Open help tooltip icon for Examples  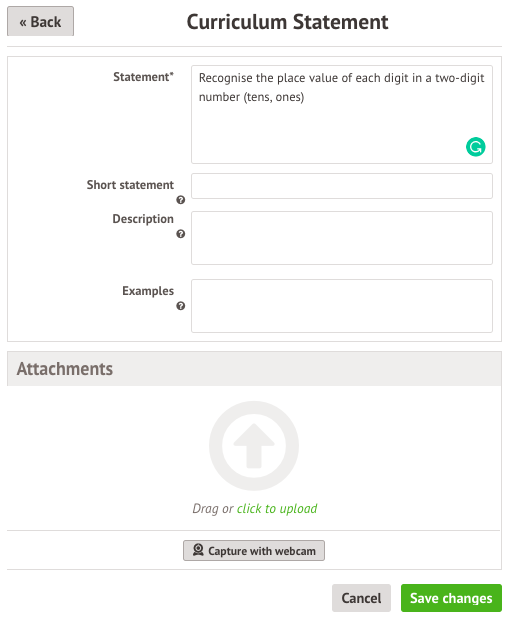pyautogui.click(x=180, y=306)
